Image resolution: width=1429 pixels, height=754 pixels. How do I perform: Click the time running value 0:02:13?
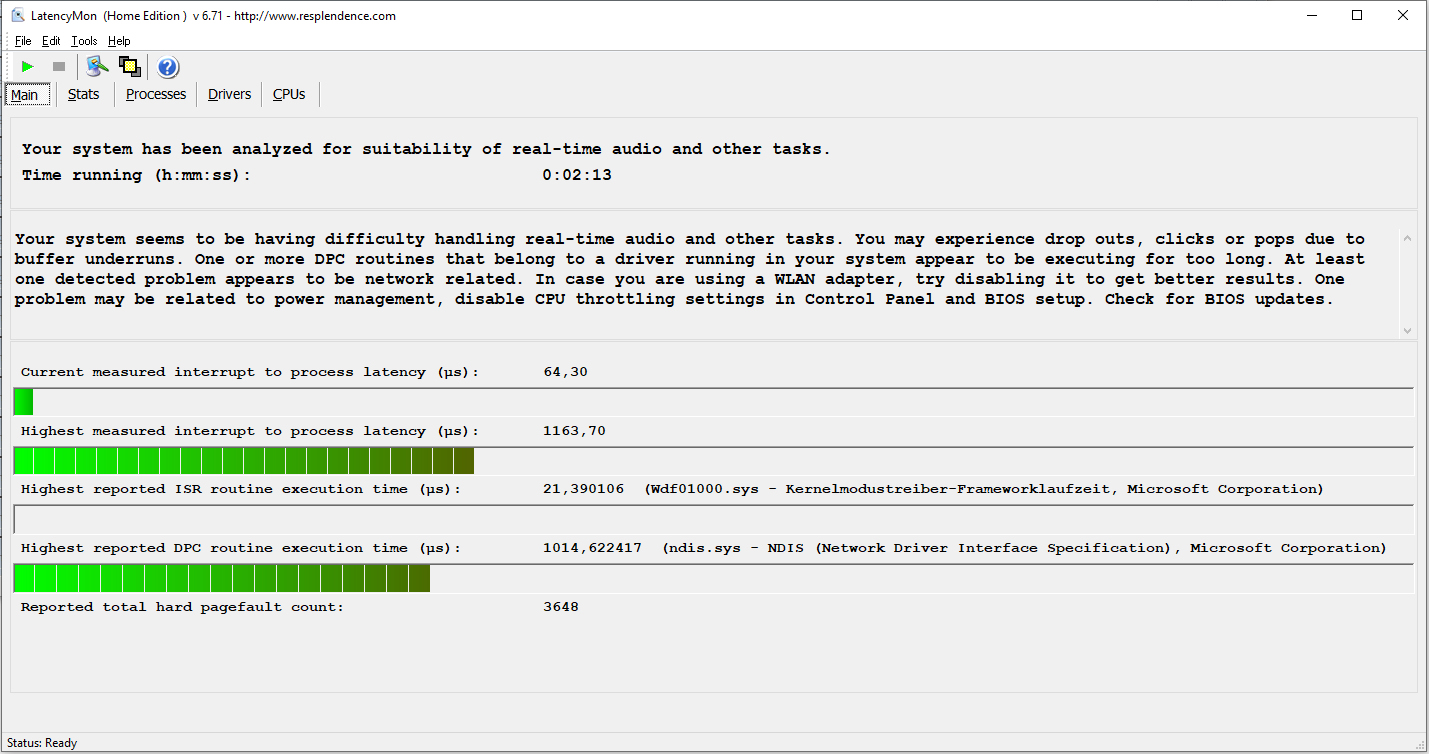(577, 175)
